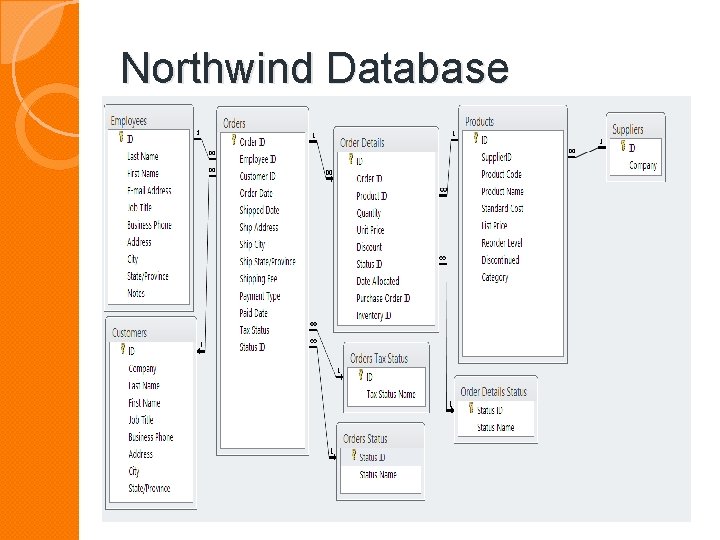Select the Orders Status table header
Screen dimensions: 720x540
coord(380,439)
